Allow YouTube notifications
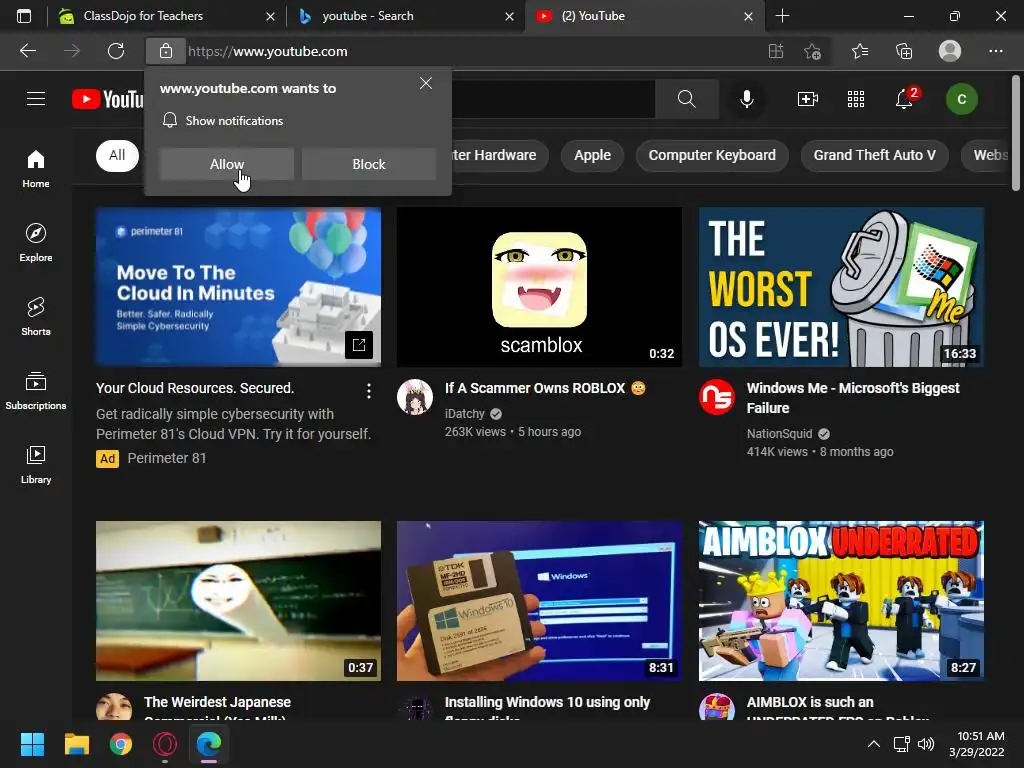Image resolution: width=1024 pixels, height=768 pixels. tap(227, 164)
